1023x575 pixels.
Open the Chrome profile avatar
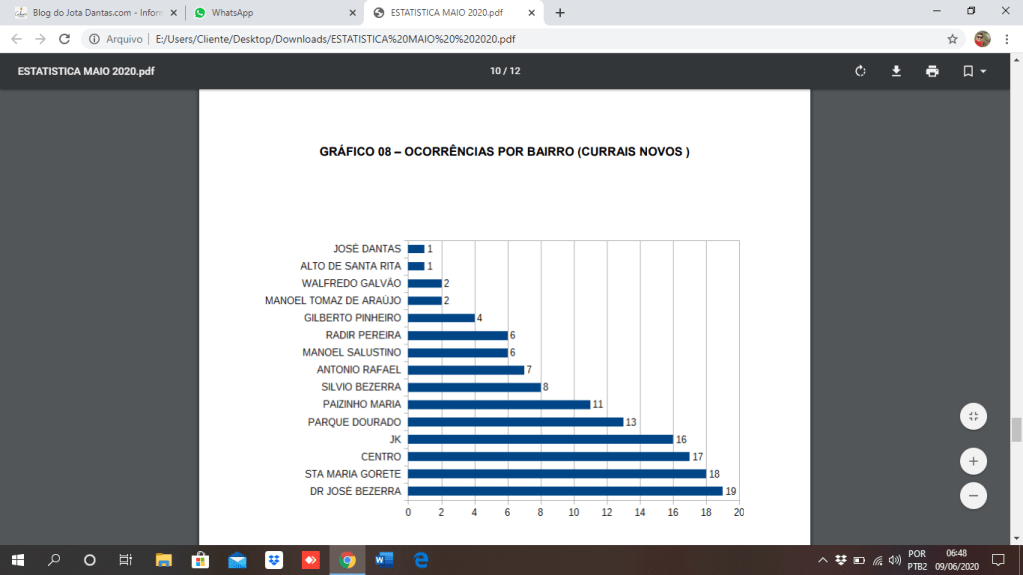pos(982,39)
